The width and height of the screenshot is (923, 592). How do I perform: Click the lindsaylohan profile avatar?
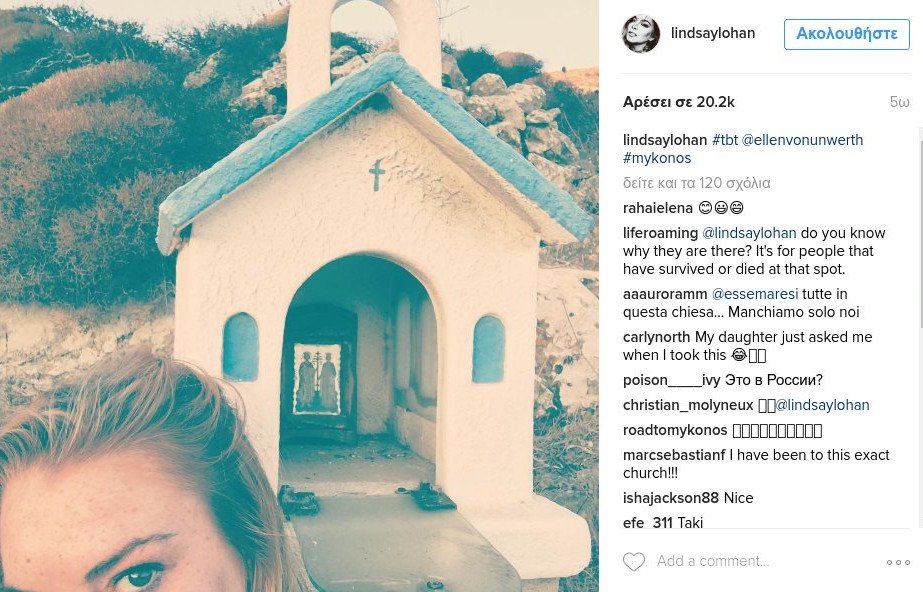tap(641, 34)
